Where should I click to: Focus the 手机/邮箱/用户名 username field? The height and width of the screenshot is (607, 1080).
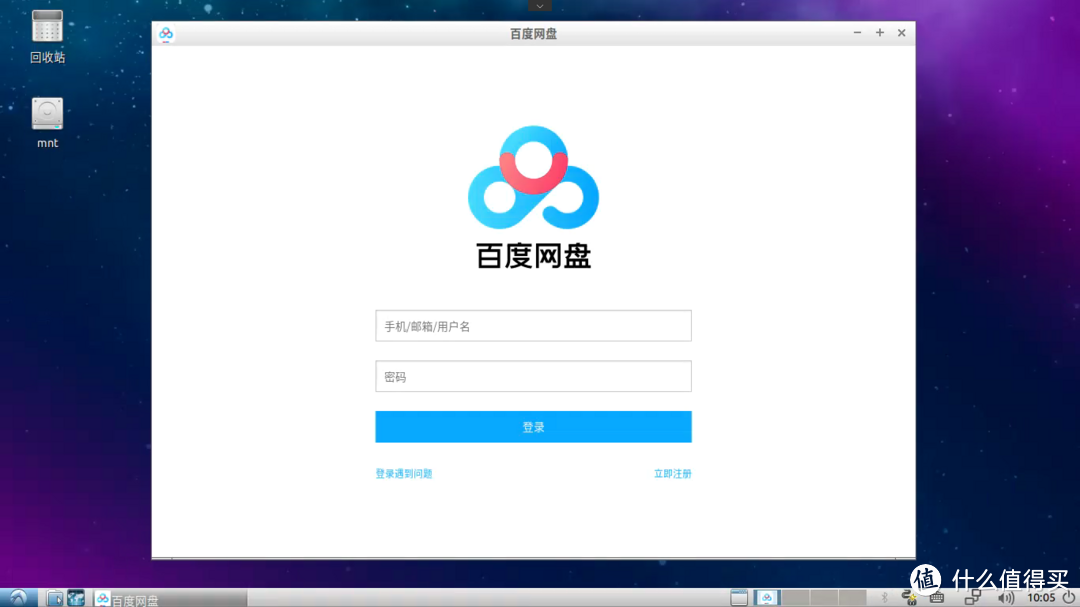click(533, 326)
